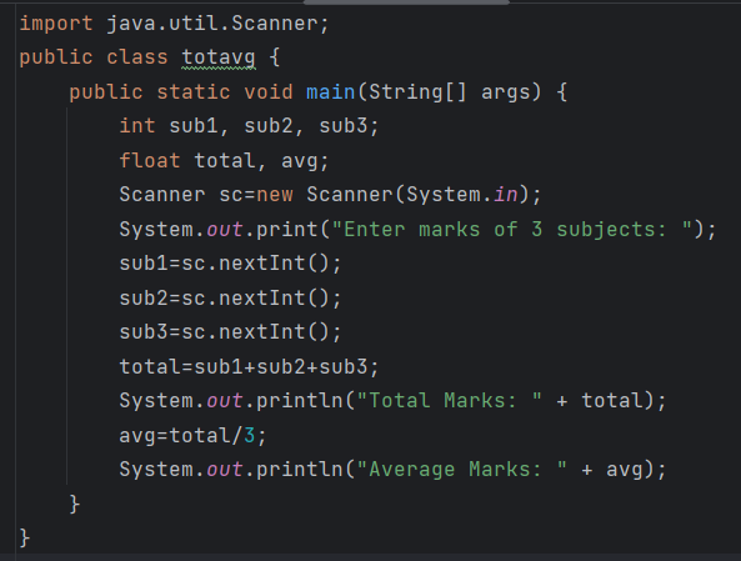Click the "Total Marks: " string literal

[x=449, y=401]
